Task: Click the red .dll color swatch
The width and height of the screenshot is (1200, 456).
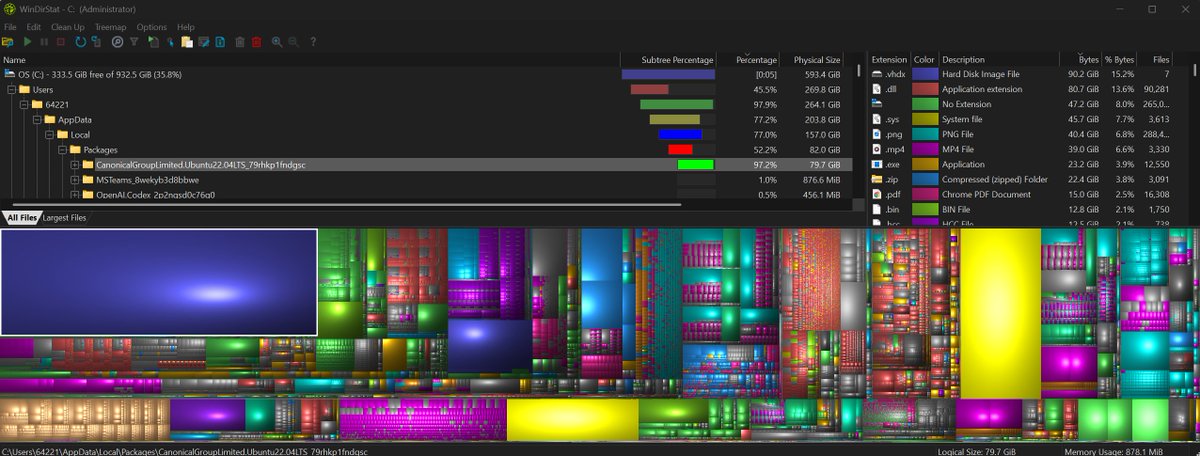Action: [x=924, y=89]
